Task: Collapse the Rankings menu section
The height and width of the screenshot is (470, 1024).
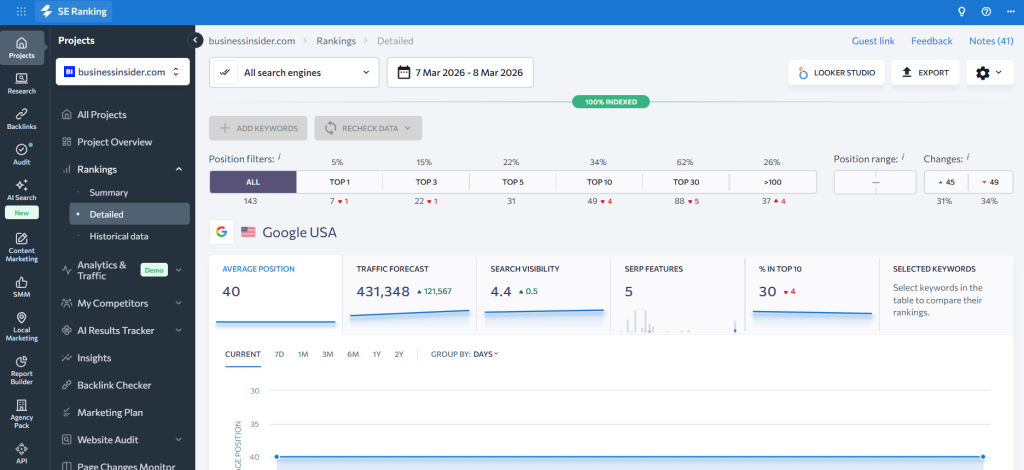Action: [178, 169]
